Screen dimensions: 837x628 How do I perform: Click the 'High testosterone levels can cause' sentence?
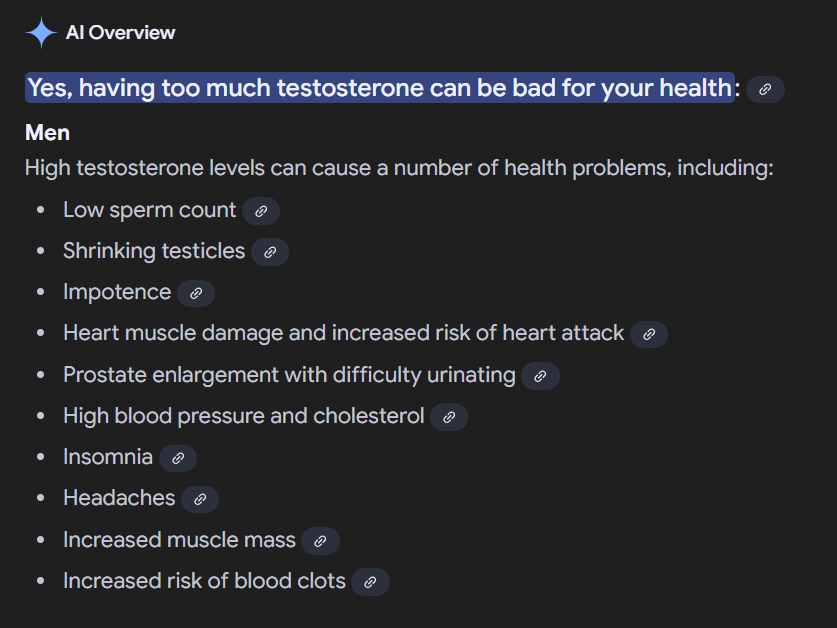[399, 168]
